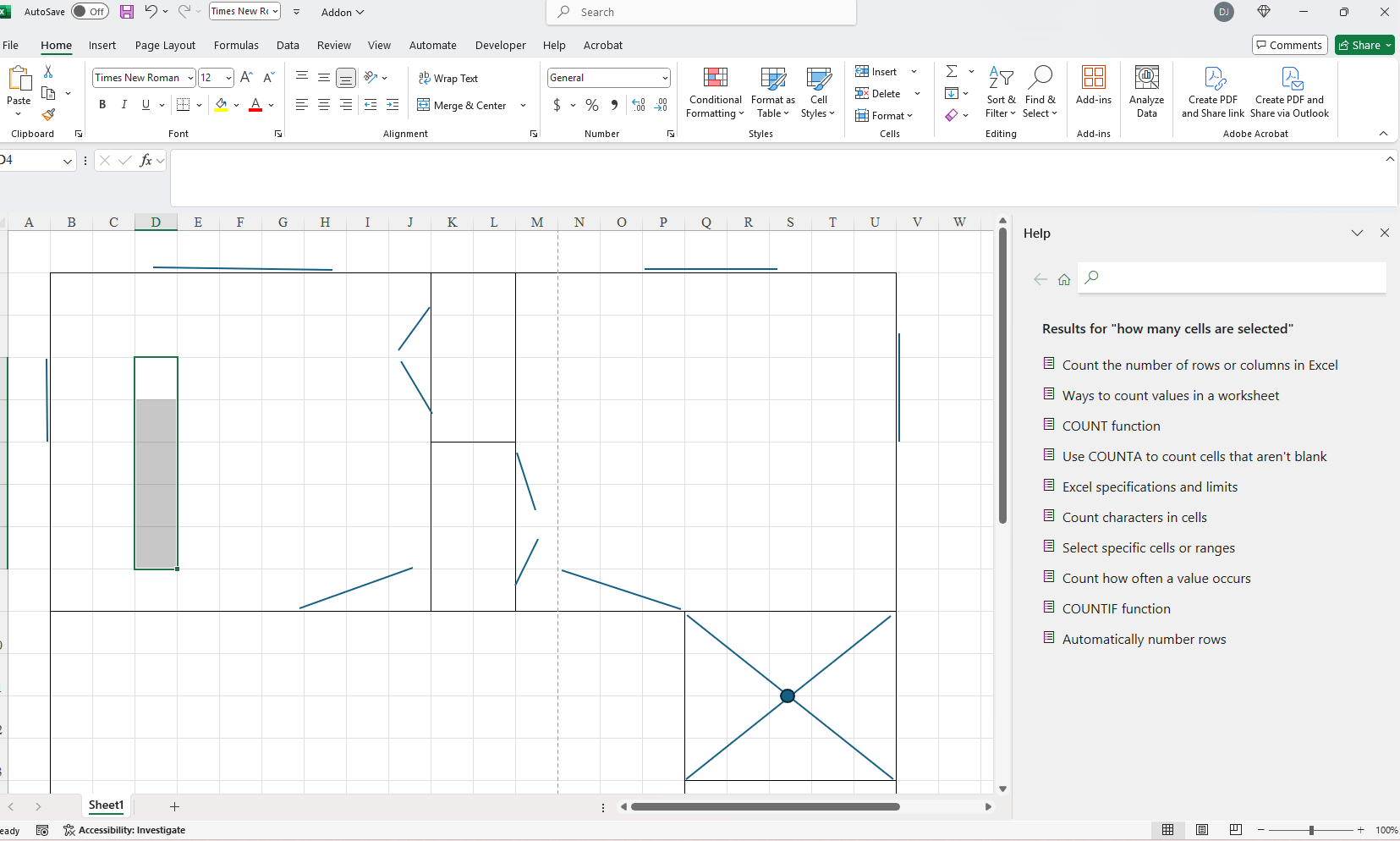Switch to Page Layout view
This screenshot has height=841, width=1400.
(x=1202, y=830)
